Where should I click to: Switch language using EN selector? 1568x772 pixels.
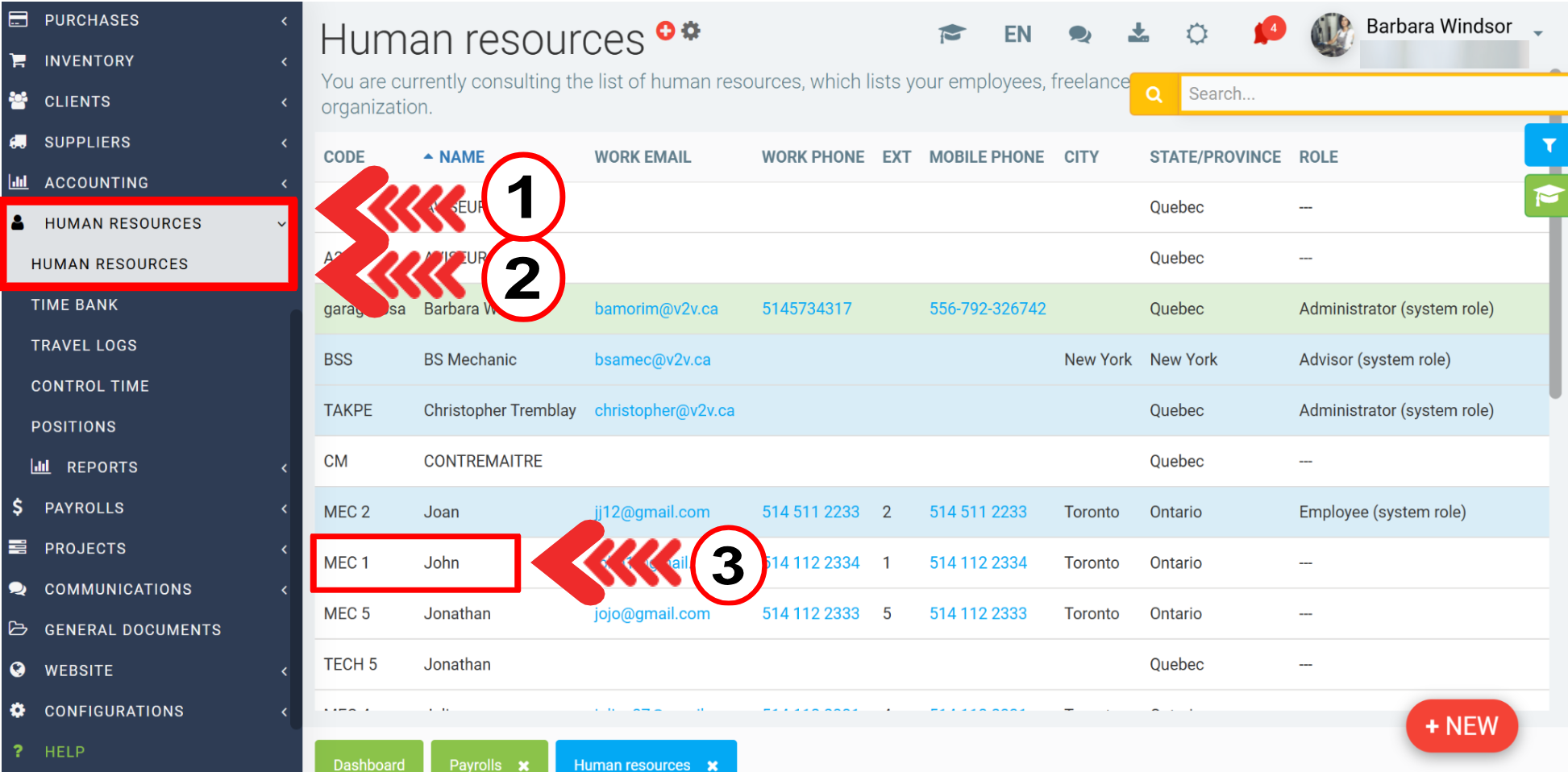tap(1017, 34)
